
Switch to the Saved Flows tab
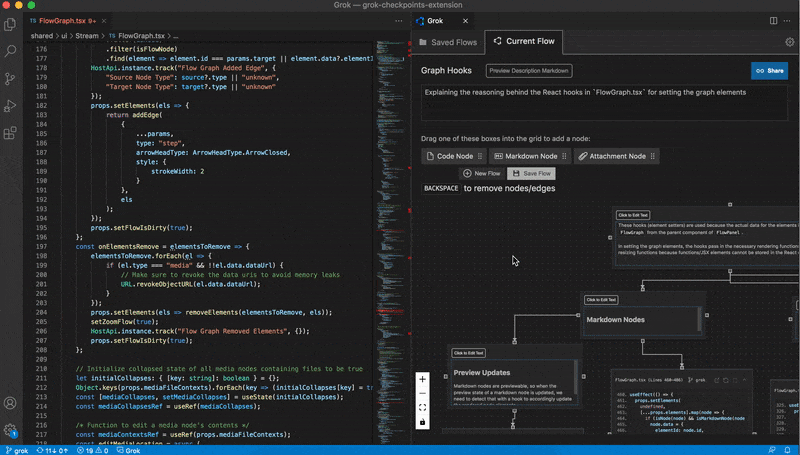coord(448,42)
